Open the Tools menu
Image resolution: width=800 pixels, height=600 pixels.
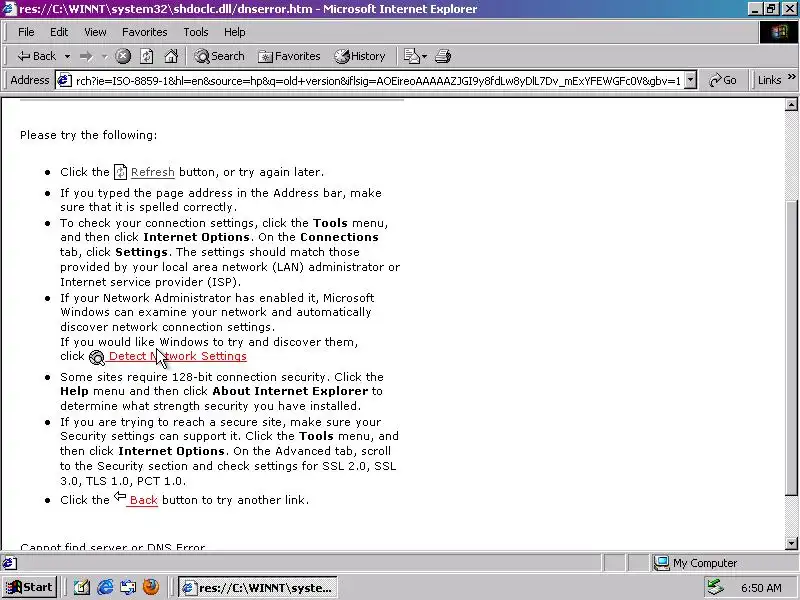pos(196,32)
